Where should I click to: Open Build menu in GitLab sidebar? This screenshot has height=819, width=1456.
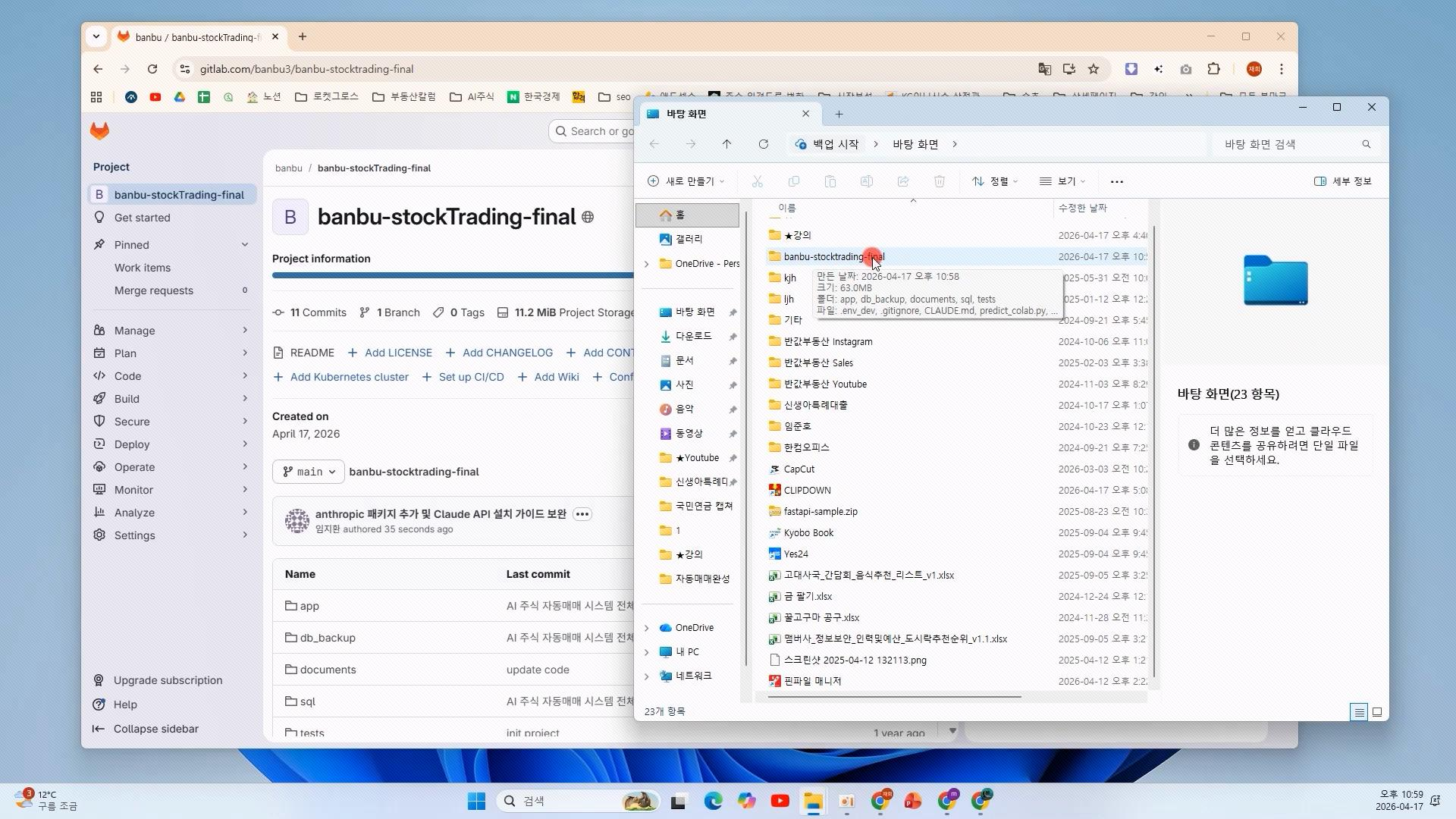click(171, 399)
